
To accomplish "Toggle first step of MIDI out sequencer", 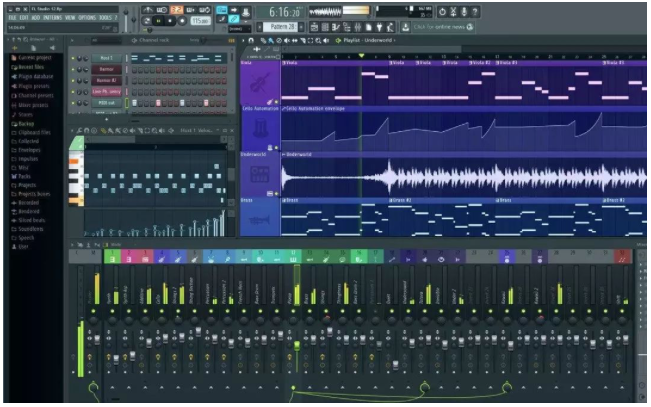I will 135,103.
